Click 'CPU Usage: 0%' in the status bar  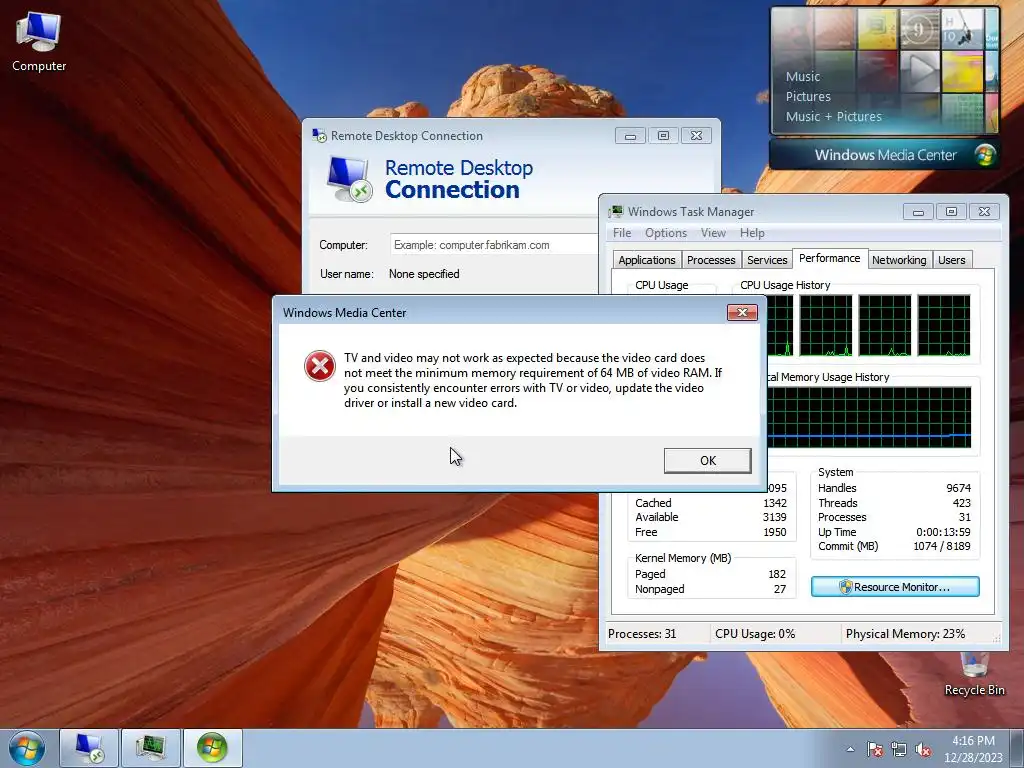[x=755, y=633]
